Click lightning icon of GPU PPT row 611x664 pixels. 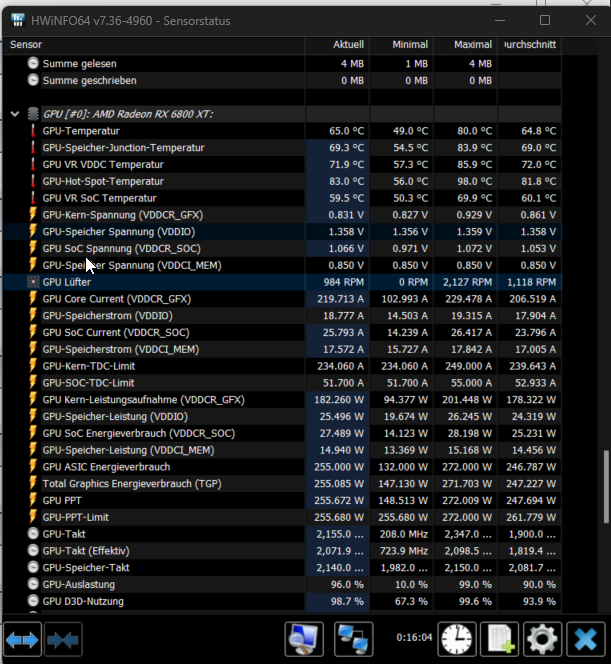[x=33, y=500]
